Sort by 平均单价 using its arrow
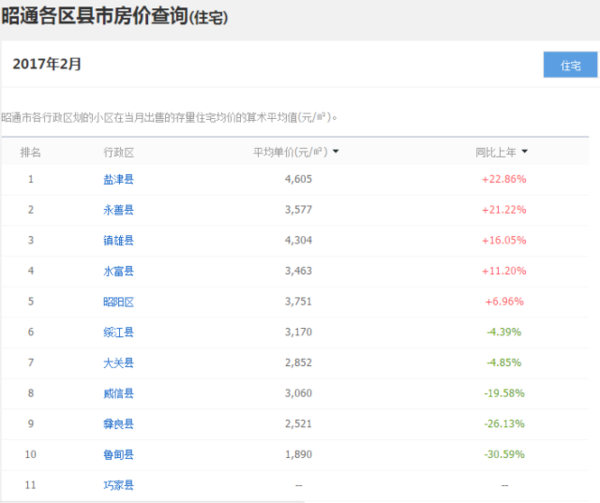Image resolution: width=600 pixels, height=503 pixels. (336, 152)
